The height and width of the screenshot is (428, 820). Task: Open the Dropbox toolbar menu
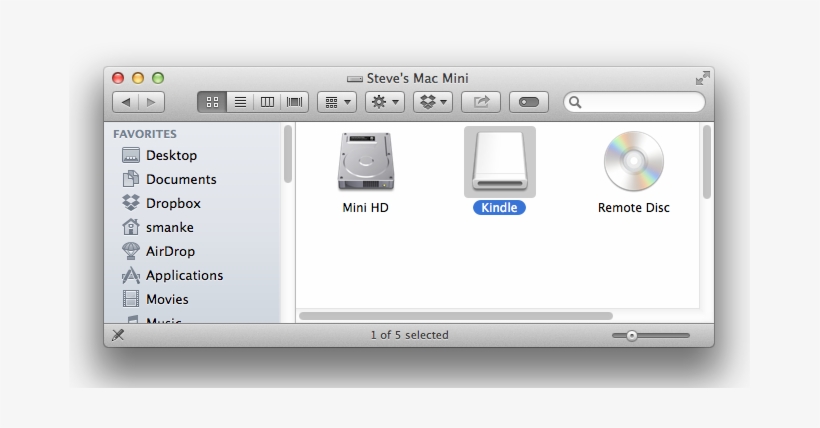(433, 102)
